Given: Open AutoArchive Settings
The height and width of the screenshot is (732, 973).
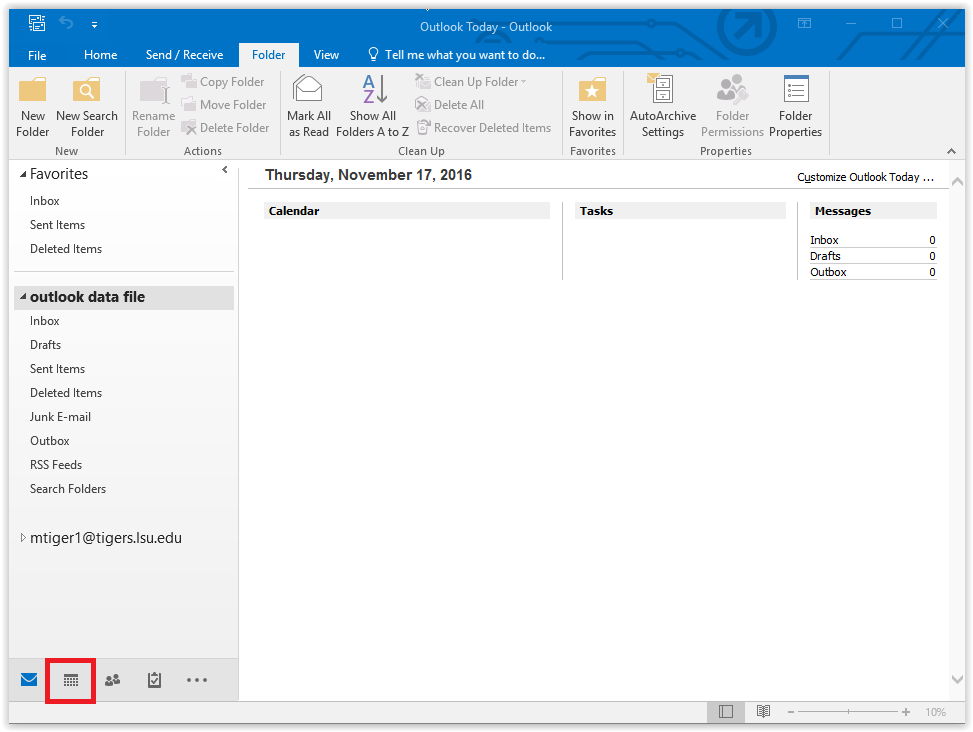Looking at the screenshot, I should 663,107.
